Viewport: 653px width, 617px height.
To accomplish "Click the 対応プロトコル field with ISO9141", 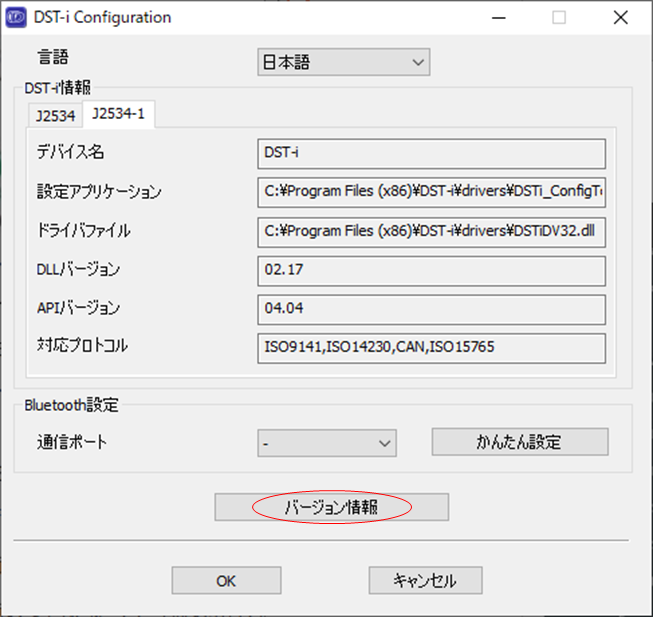I will point(431,348).
